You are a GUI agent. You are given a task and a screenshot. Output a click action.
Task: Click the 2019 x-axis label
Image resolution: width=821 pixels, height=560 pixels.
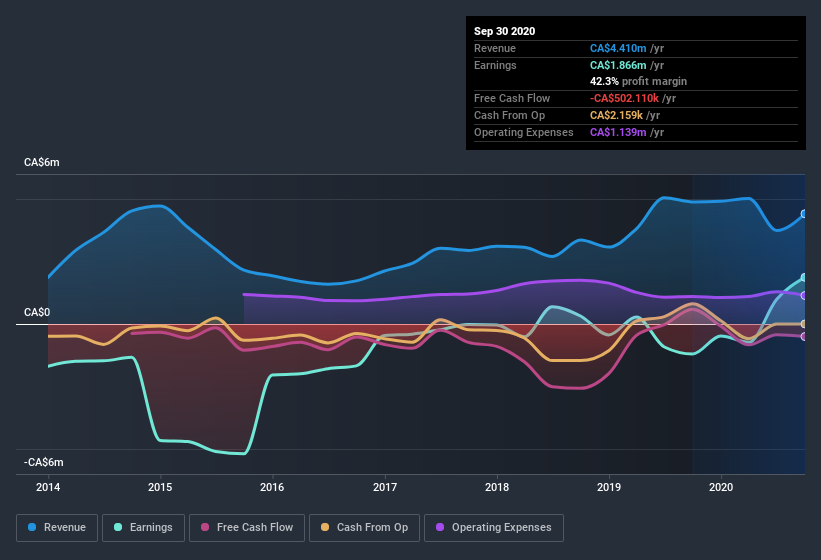[x=609, y=487]
